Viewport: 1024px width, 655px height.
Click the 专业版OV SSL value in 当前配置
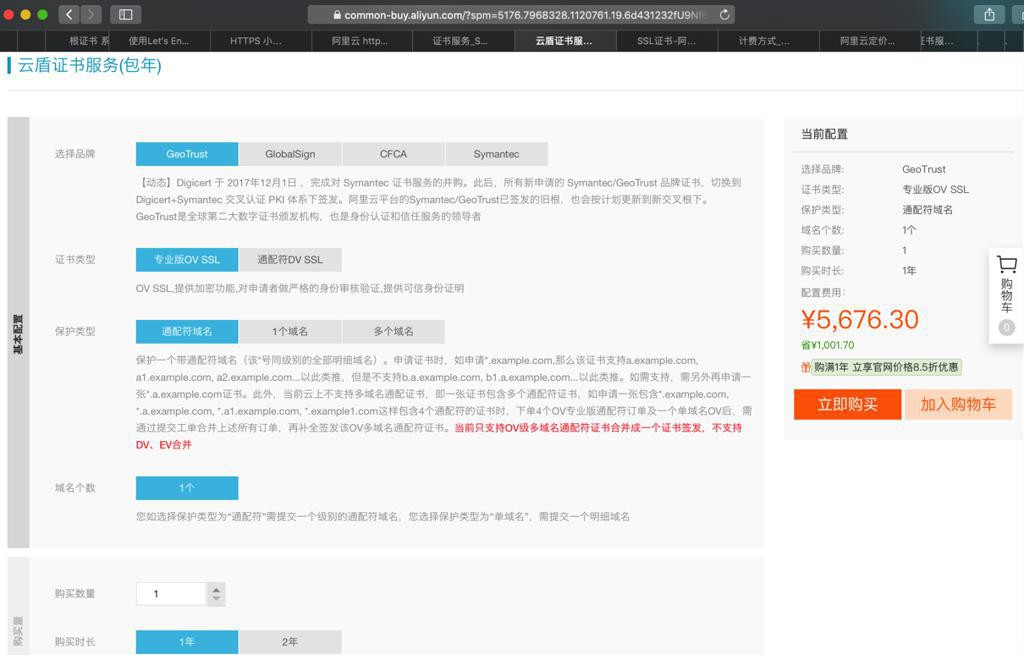pos(935,189)
